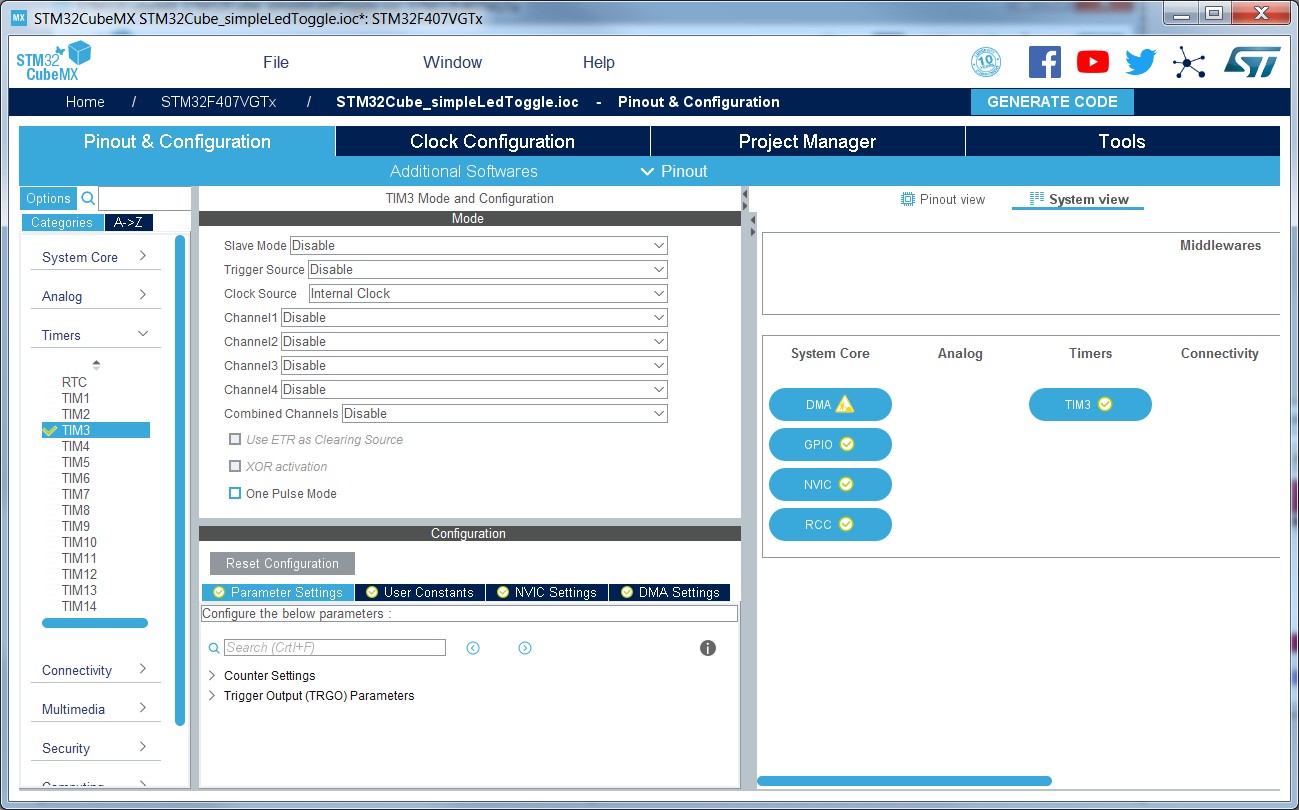Click the ST company logo
Image resolution: width=1299 pixels, height=810 pixels.
click(1252, 62)
